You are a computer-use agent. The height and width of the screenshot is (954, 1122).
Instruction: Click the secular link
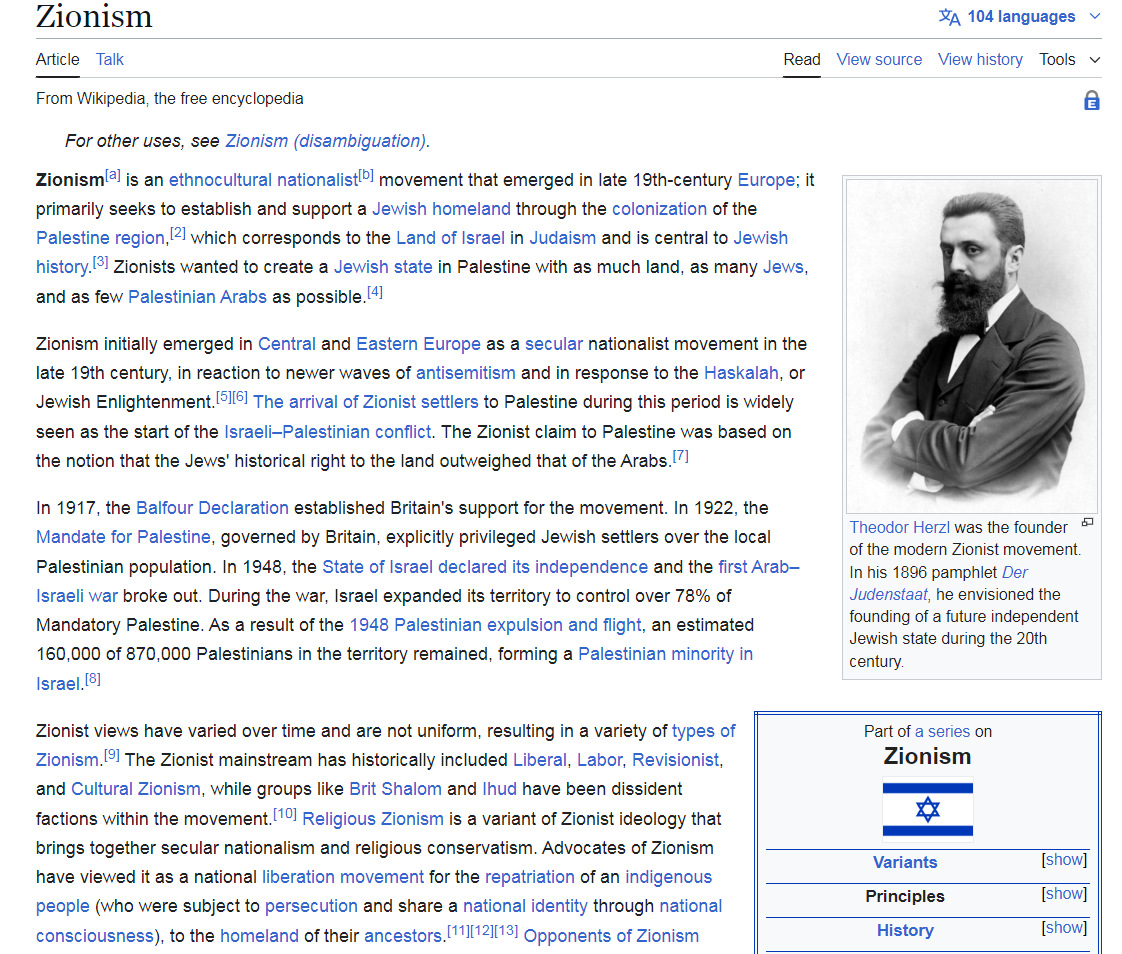point(554,344)
